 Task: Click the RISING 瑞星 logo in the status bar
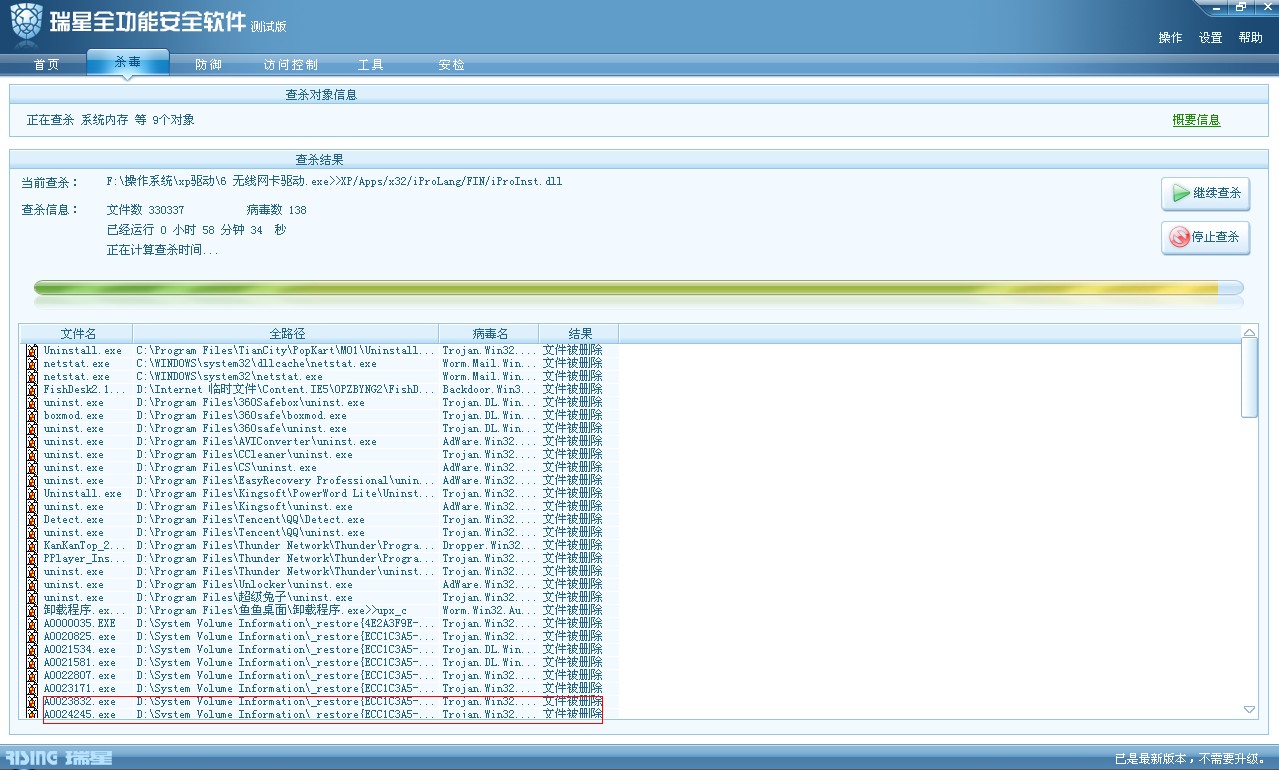tap(59, 758)
